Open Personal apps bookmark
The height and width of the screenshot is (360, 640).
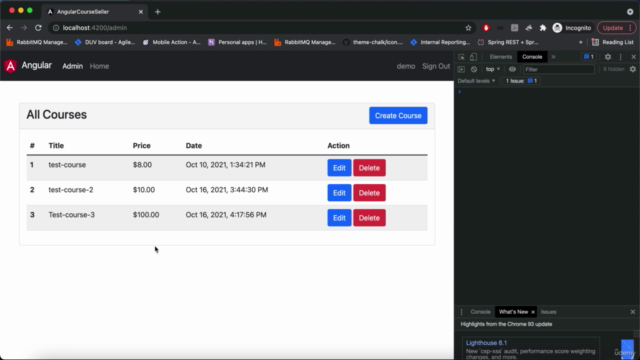pyautogui.click(x=238, y=42)
